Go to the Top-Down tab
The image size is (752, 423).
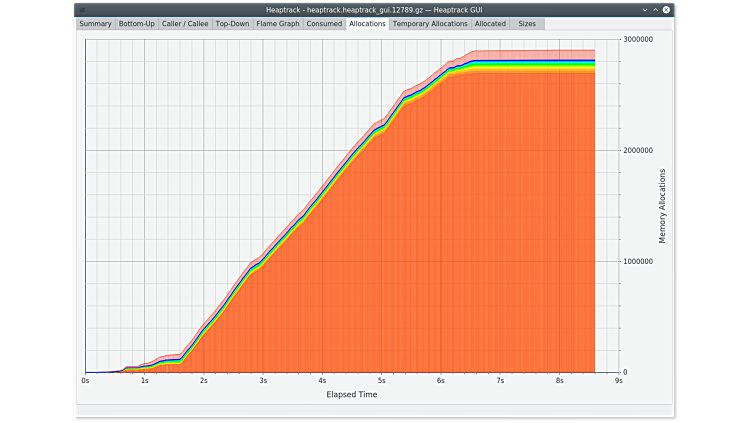pyautogui.click(x=232, y=23)
